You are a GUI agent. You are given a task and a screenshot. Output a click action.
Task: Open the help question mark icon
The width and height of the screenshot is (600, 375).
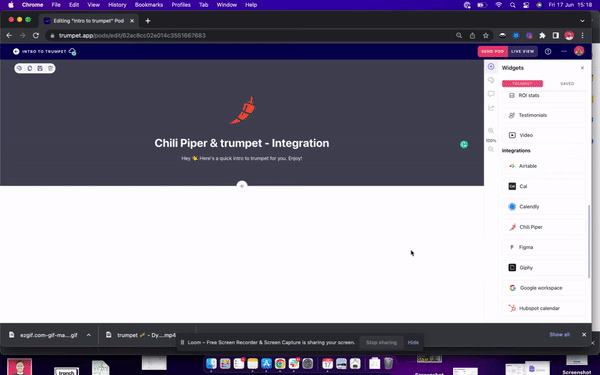548,51
